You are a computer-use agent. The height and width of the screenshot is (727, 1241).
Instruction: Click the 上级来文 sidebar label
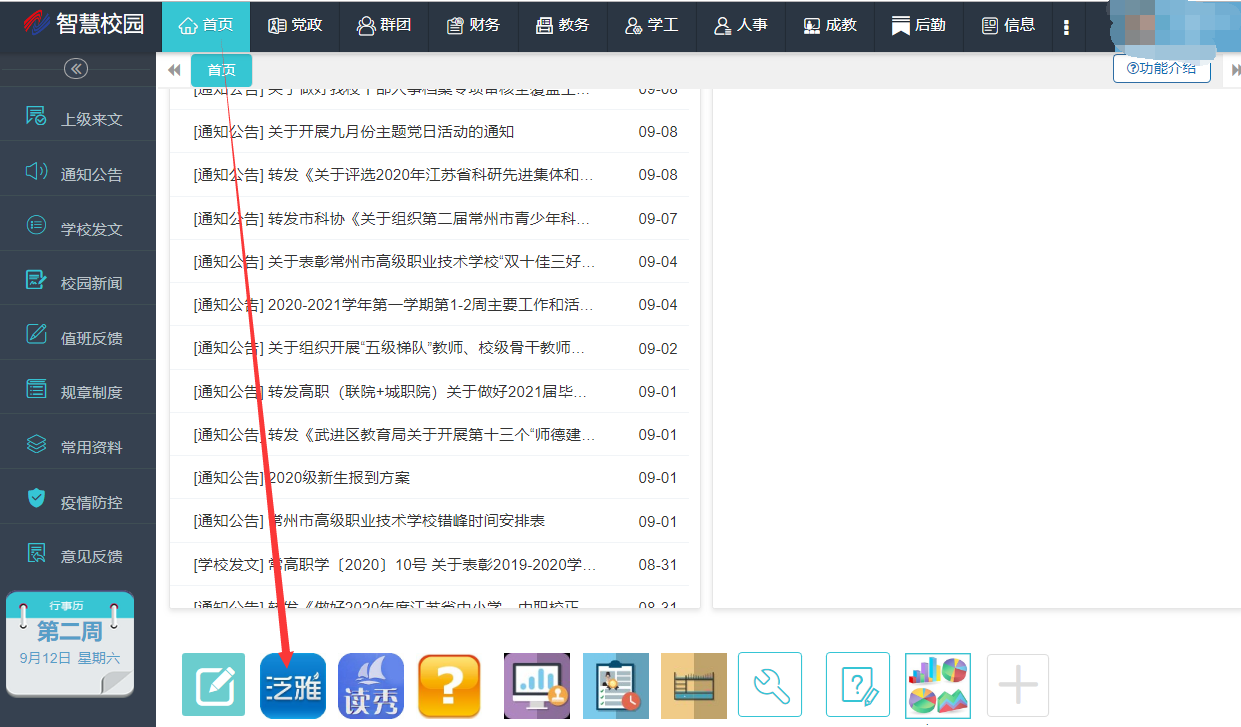[x=92, y=120]
